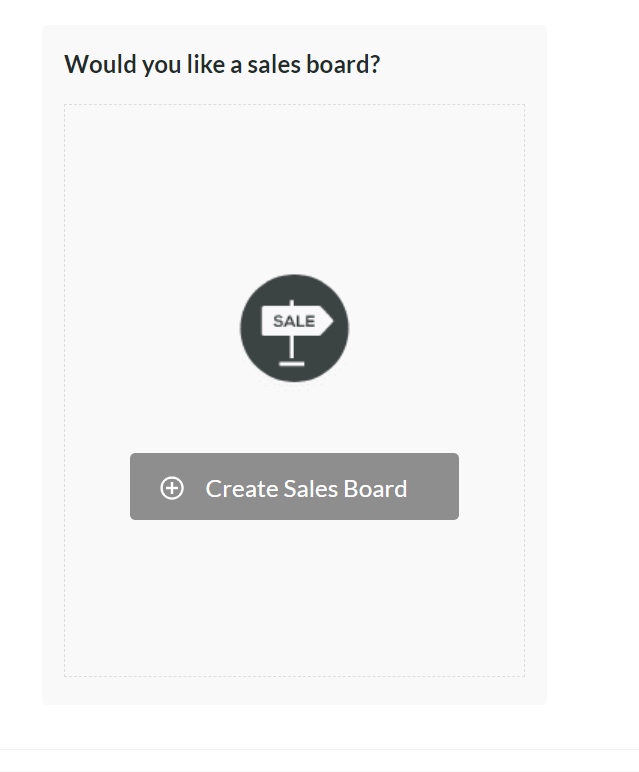The height and width of the screenshot is (772, 639).
Task: Click the light gray card margin under the dashed box
Action: coord(294,690)
